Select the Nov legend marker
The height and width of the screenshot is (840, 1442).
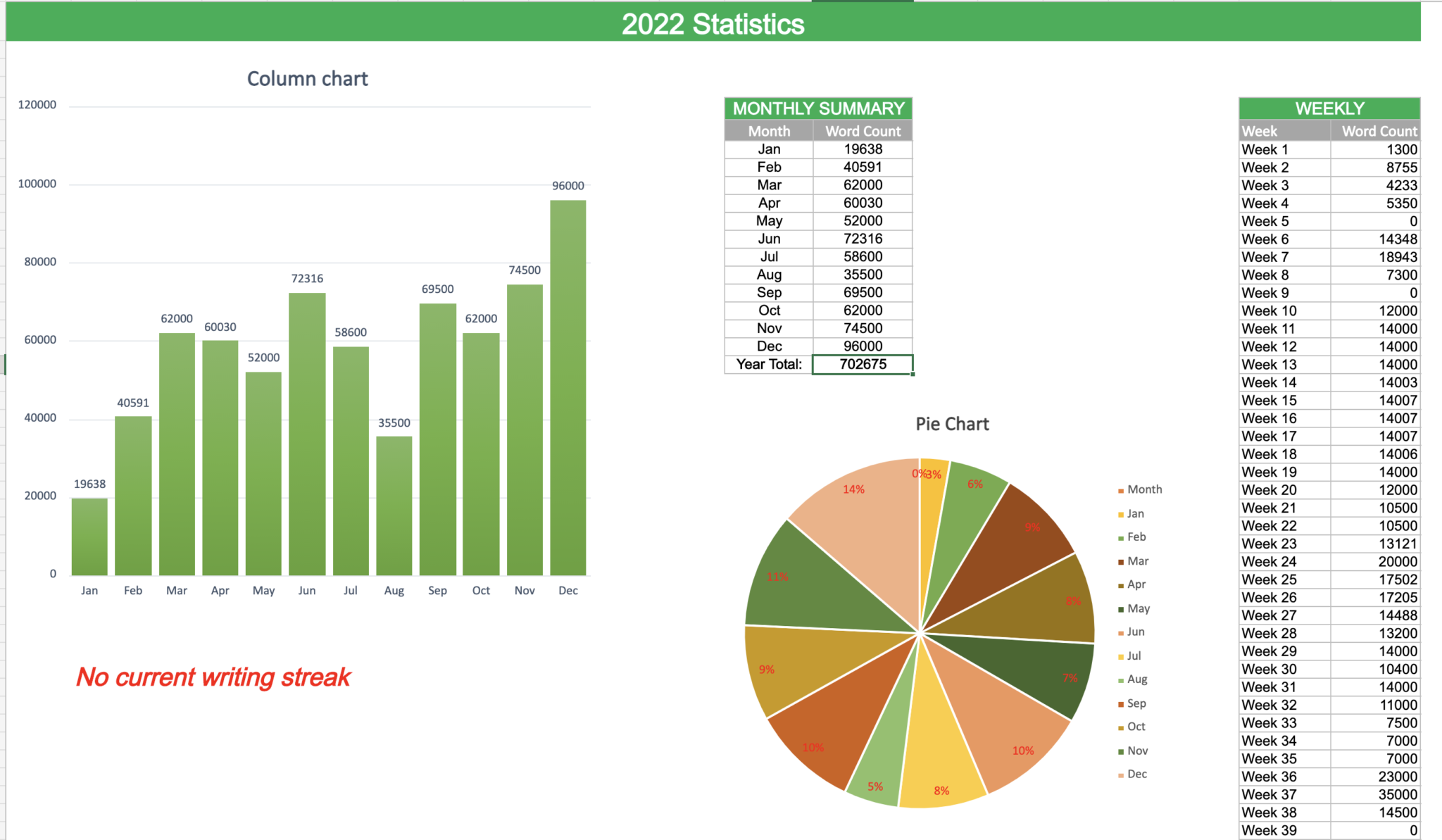point(1121,750)
